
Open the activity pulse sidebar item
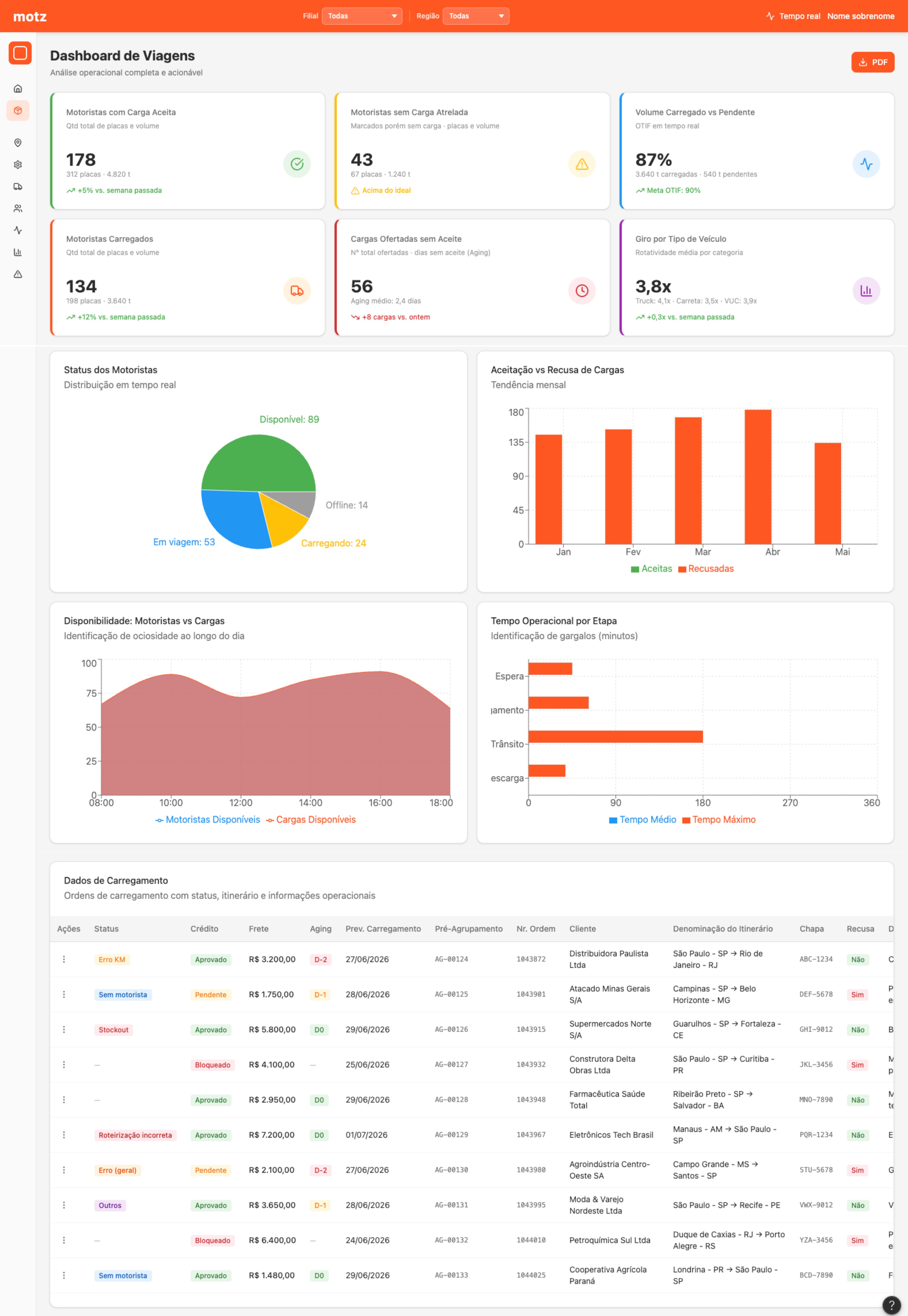coord(18,230)
